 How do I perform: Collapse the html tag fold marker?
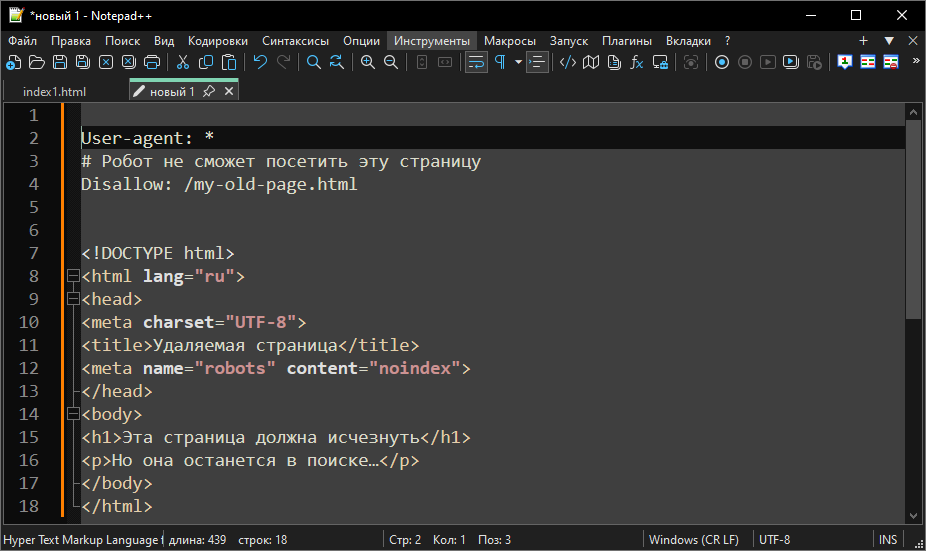(71, 276)
